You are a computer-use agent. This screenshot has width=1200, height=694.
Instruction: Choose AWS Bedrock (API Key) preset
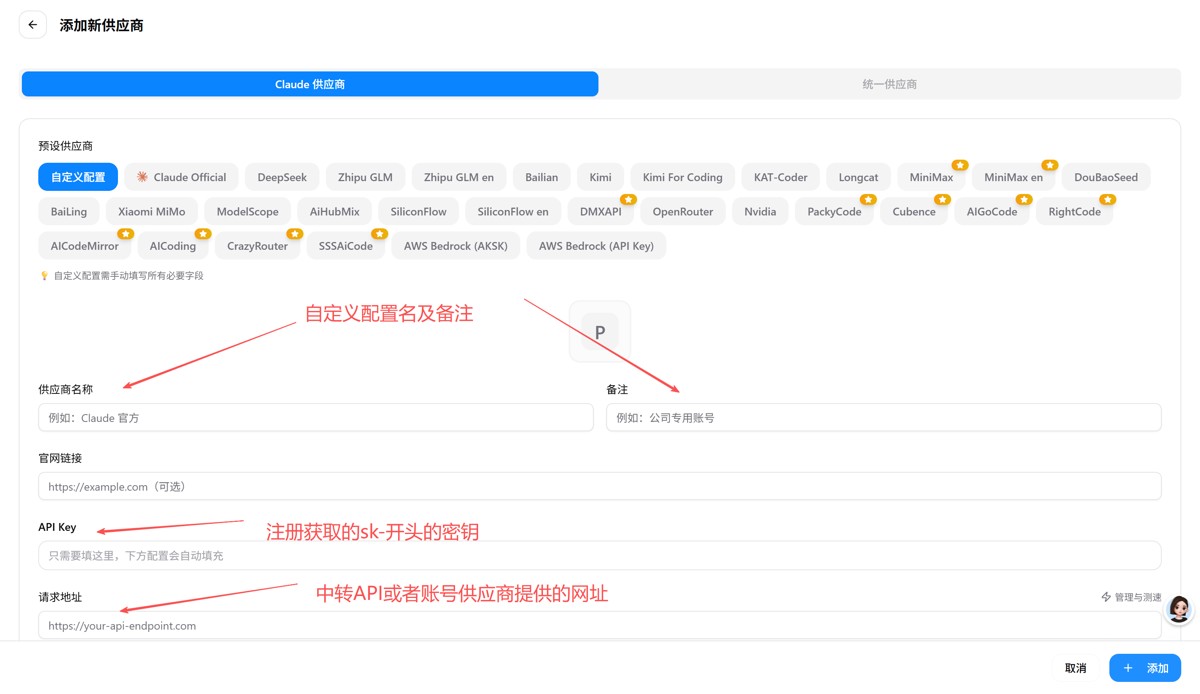point(596,246)
